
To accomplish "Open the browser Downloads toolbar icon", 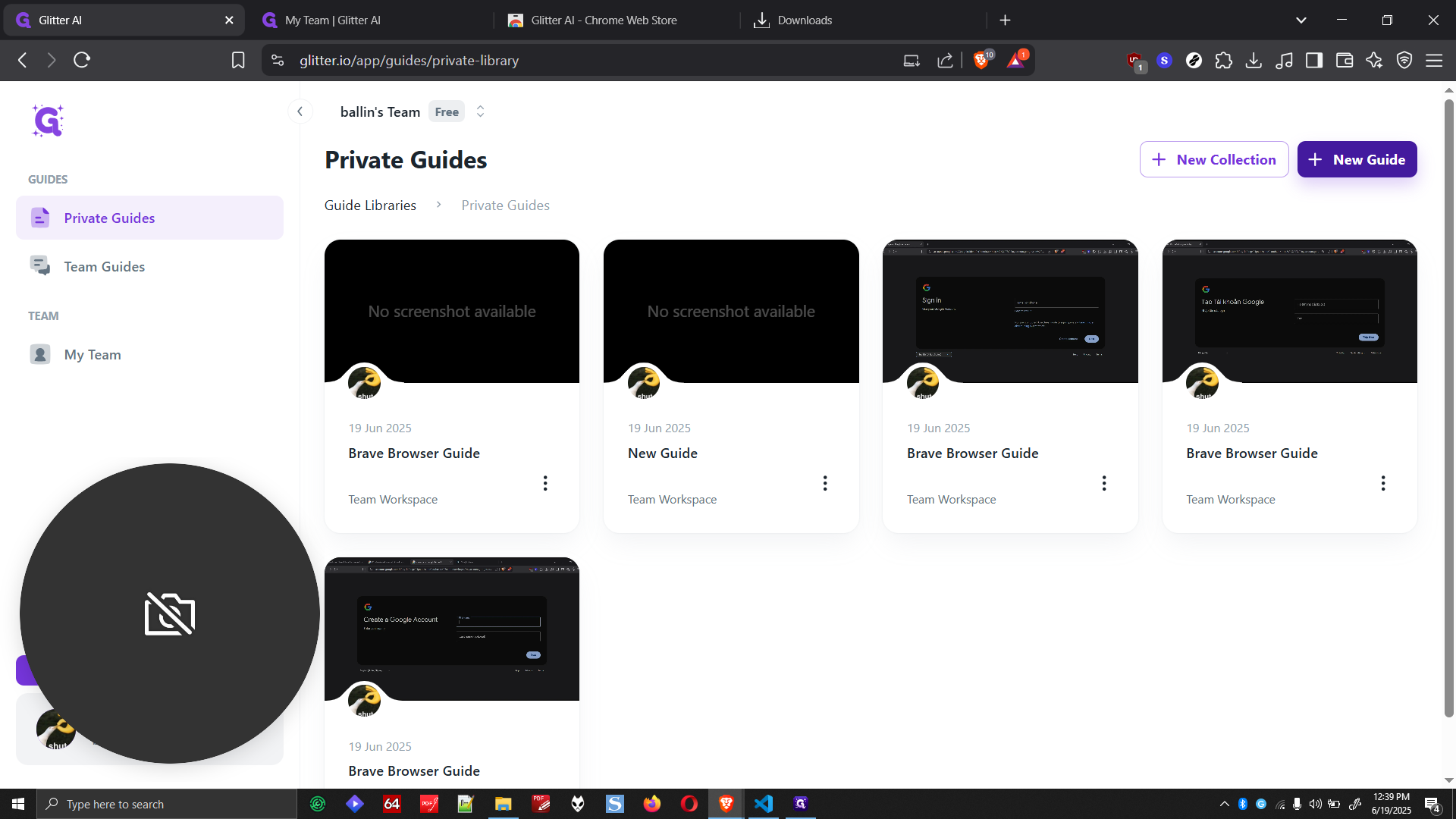I will (1254, 60).
